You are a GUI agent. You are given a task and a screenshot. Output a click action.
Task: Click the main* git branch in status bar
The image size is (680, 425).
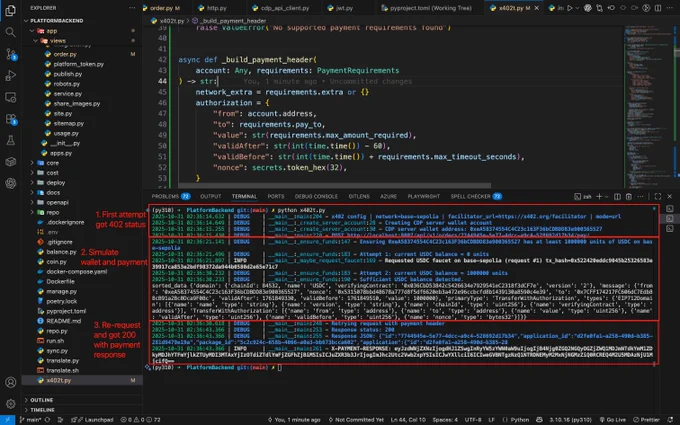(30, 420)
